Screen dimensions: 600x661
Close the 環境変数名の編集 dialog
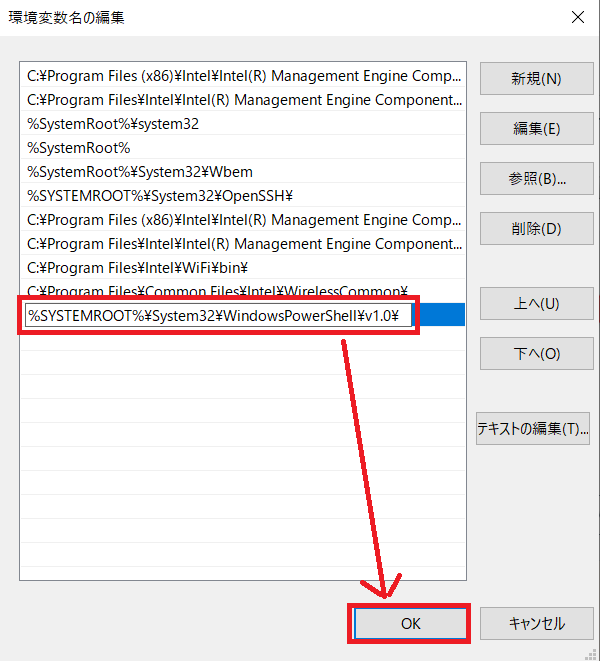click(x=578, y=17)
